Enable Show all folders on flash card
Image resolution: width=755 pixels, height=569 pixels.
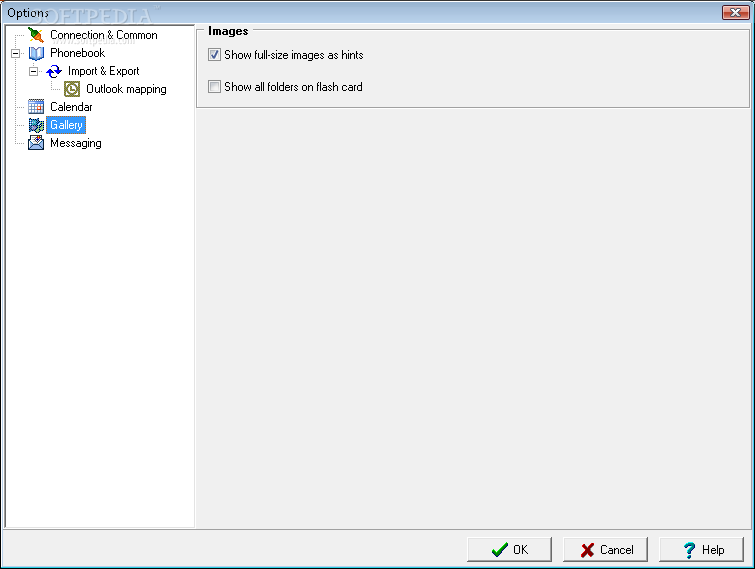214,87
